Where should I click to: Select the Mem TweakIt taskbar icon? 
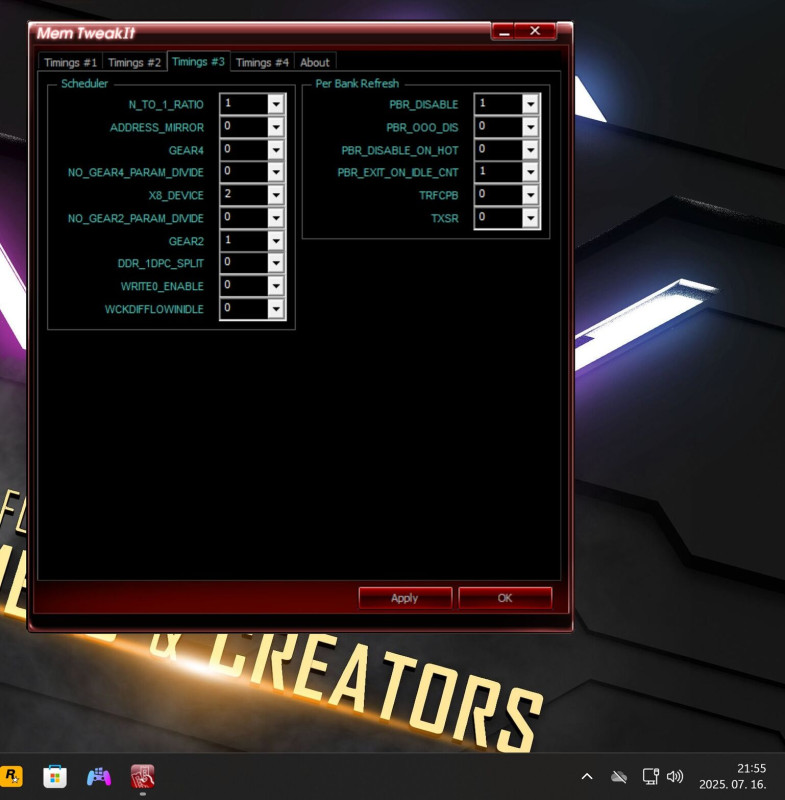[143, 777]
